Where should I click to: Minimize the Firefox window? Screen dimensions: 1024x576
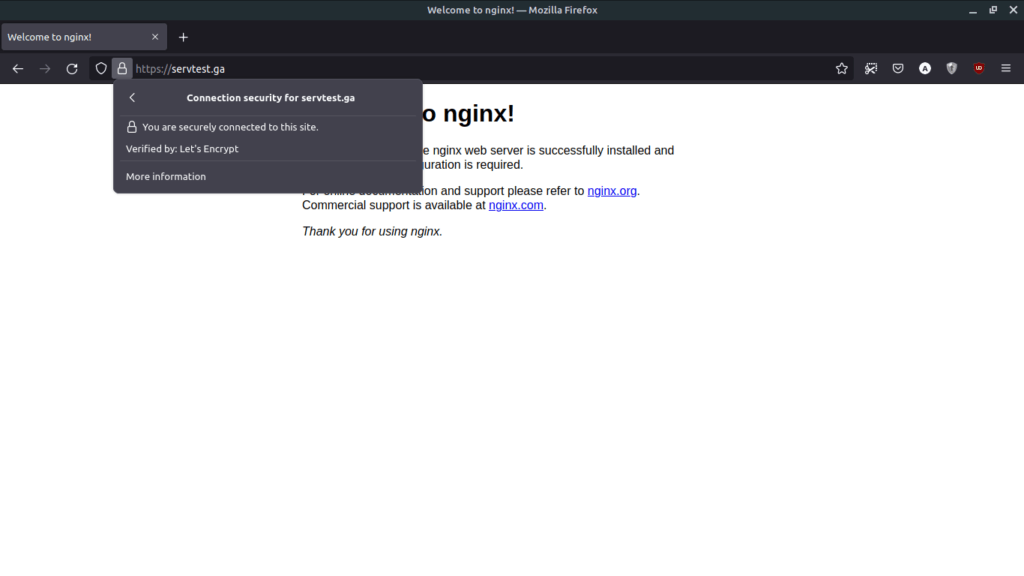click(973, 10)
